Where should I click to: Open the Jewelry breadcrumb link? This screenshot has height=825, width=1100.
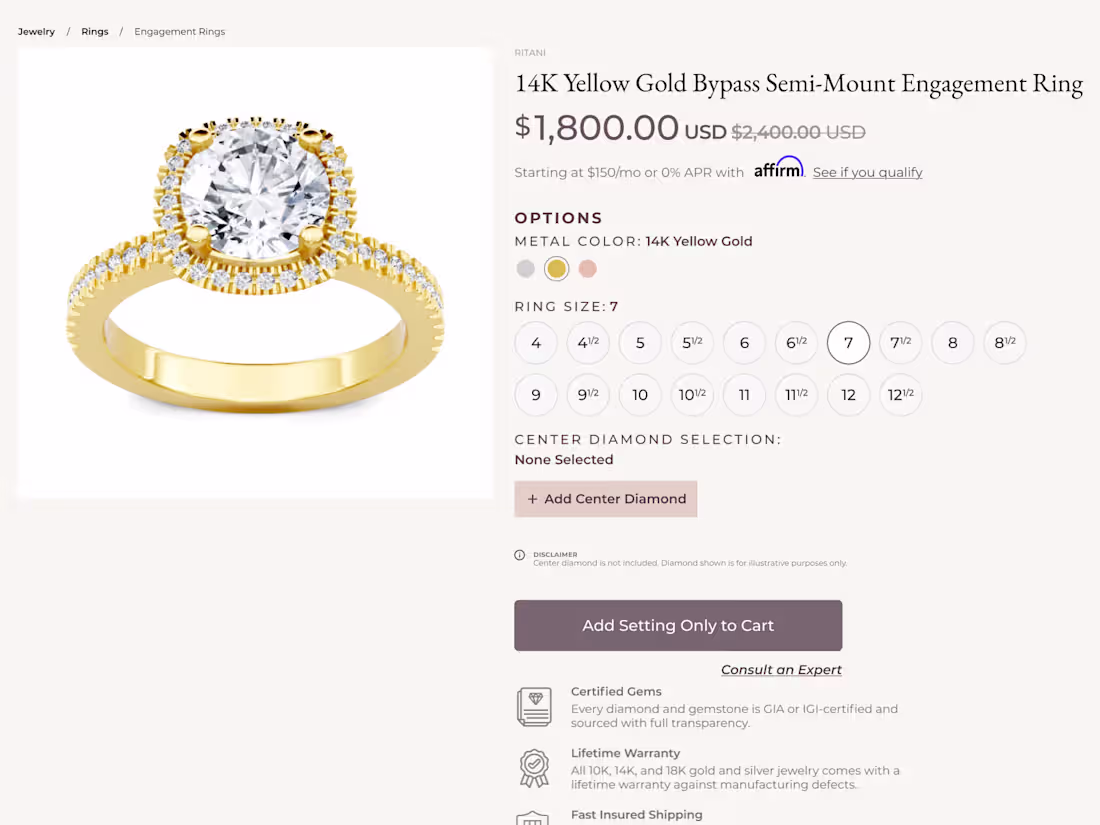click(x=36, y=31)
